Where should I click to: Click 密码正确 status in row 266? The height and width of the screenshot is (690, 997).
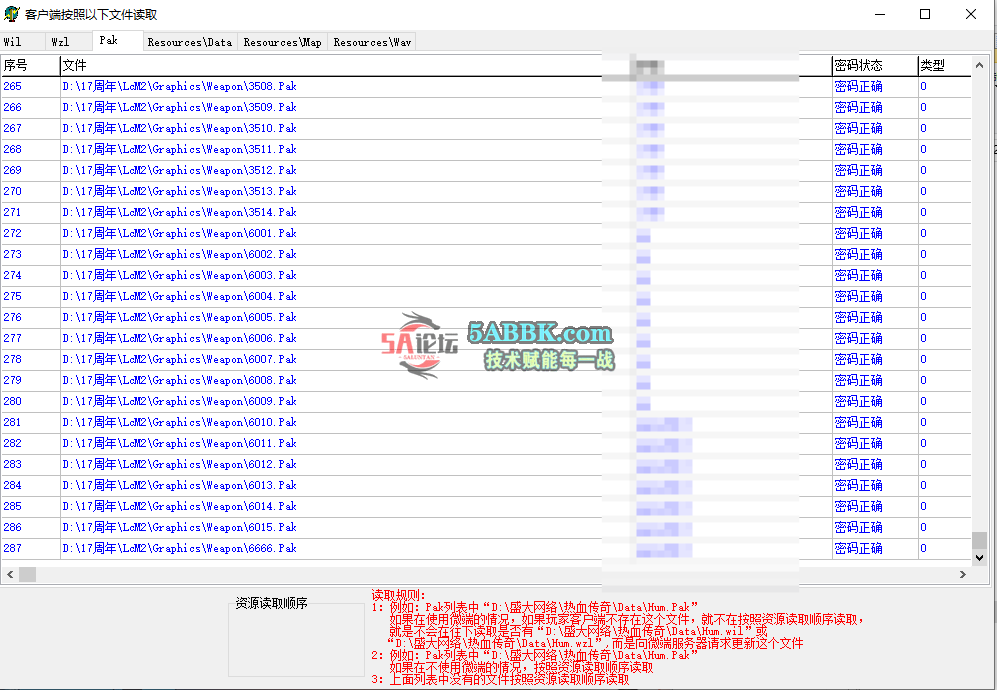coord(858,107)
